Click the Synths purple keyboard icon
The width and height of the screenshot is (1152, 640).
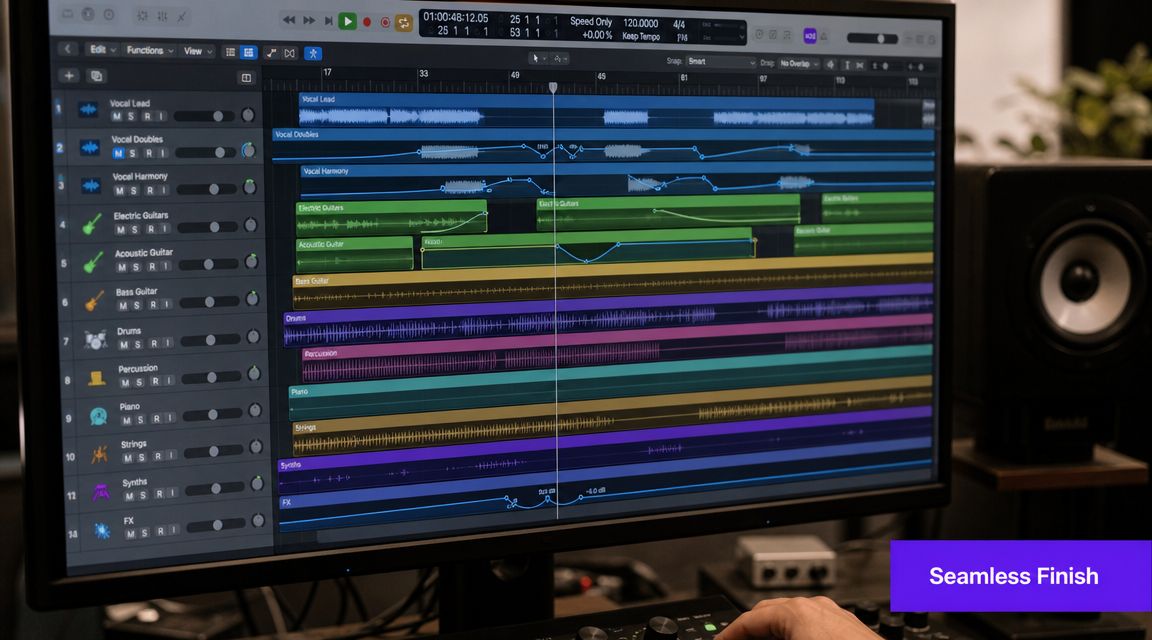tap(101, 492)
